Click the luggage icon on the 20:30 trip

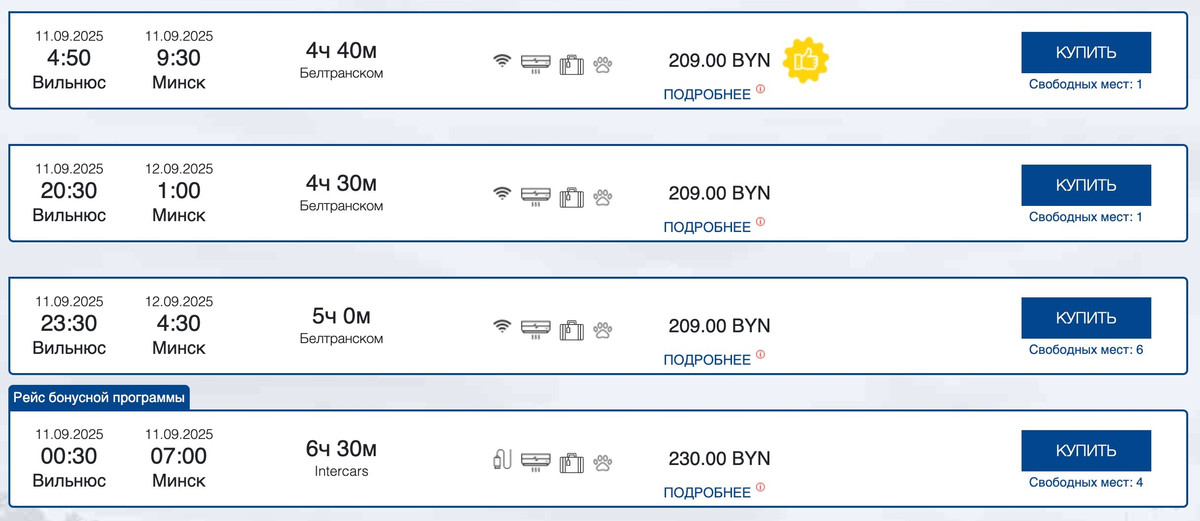[x=572, y=195]
